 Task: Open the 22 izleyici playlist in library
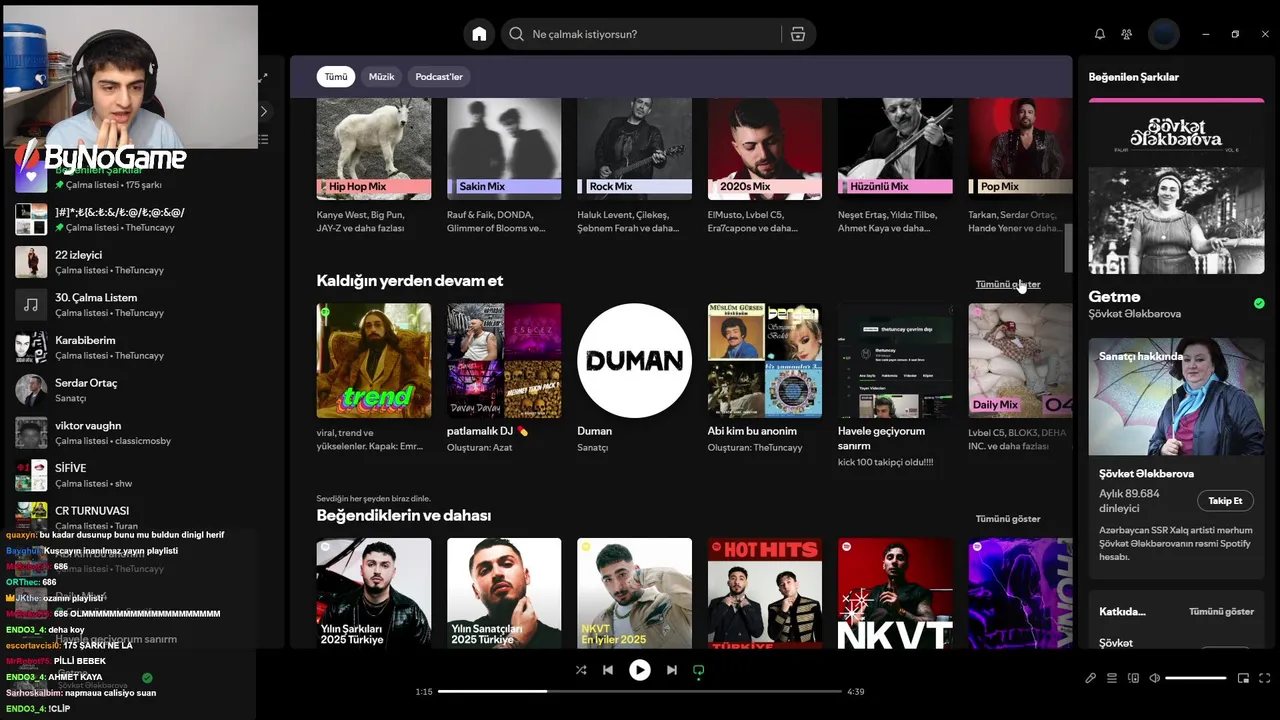(x=140, y=262)
